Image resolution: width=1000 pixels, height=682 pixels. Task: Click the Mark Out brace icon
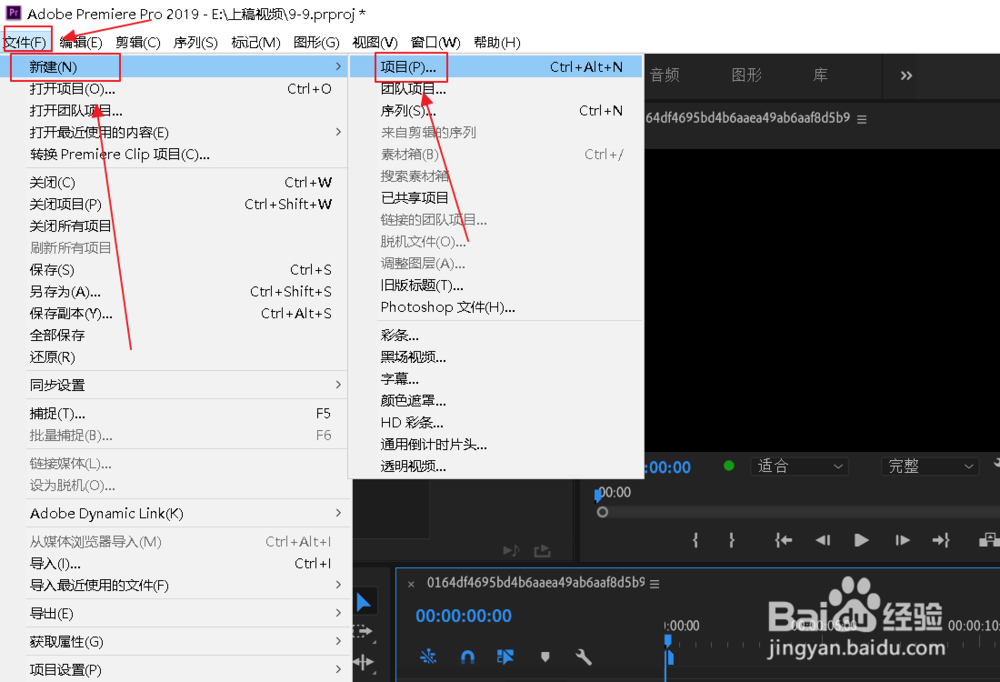point(732,540)
